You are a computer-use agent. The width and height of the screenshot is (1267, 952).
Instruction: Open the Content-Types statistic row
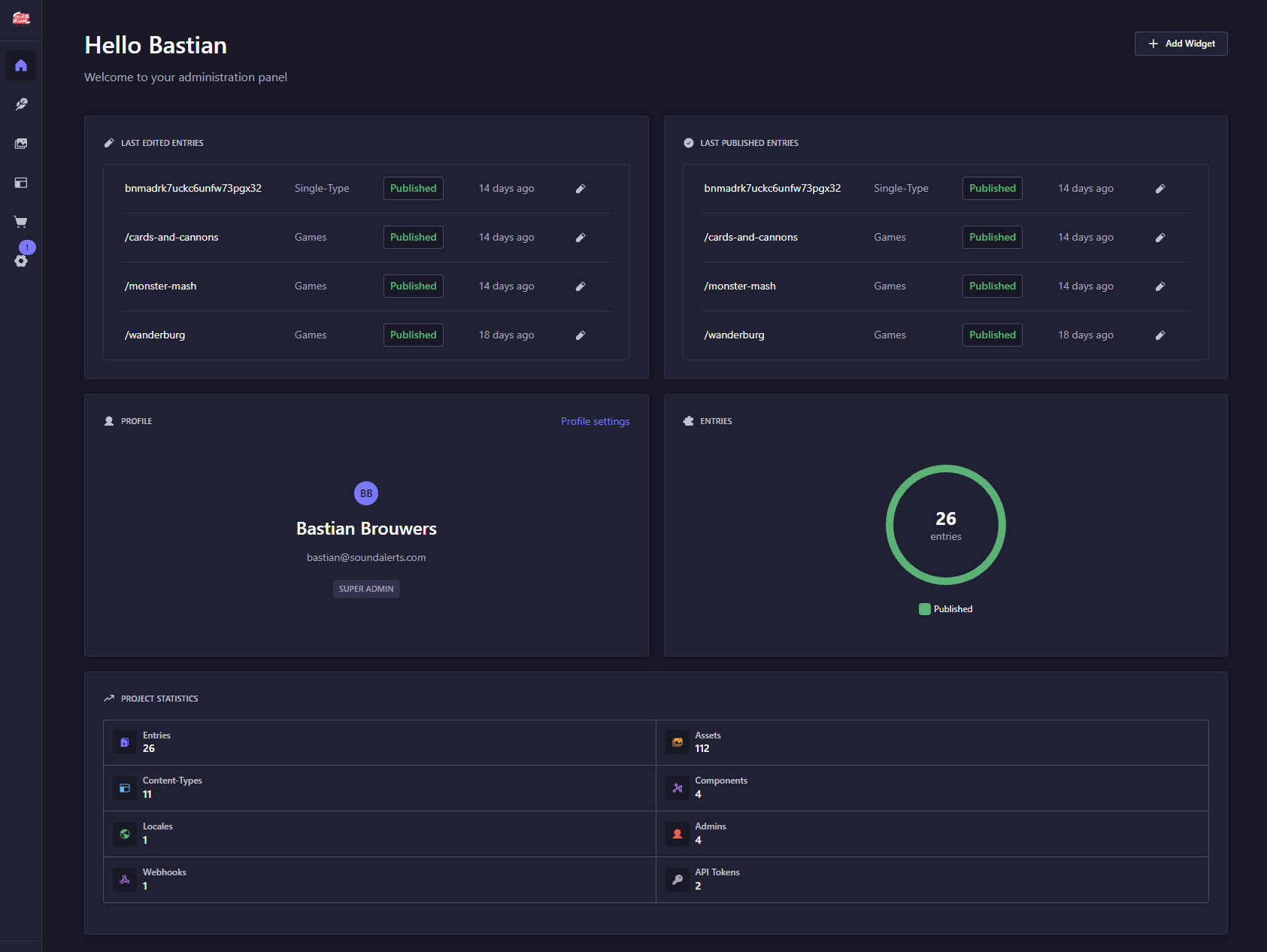[380, 788]
